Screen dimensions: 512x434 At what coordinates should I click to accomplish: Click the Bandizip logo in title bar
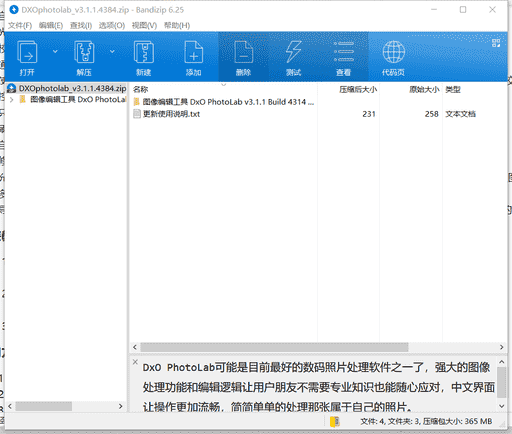pos(14,10)
